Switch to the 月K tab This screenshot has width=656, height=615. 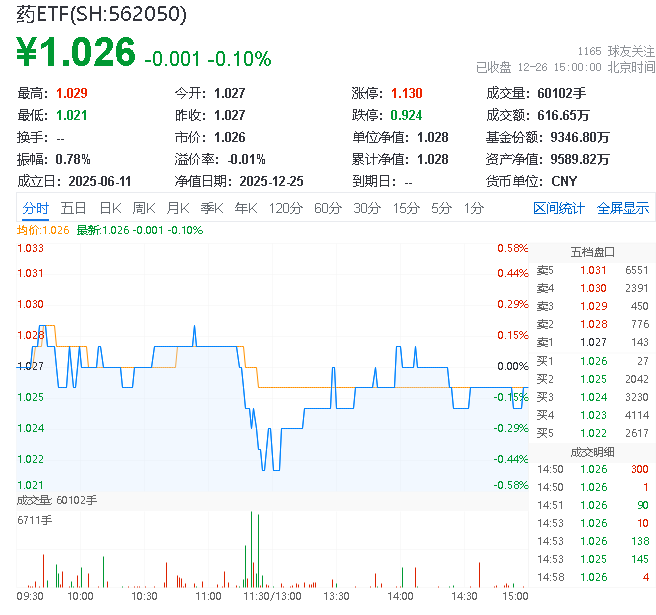(x=178, y=208)
